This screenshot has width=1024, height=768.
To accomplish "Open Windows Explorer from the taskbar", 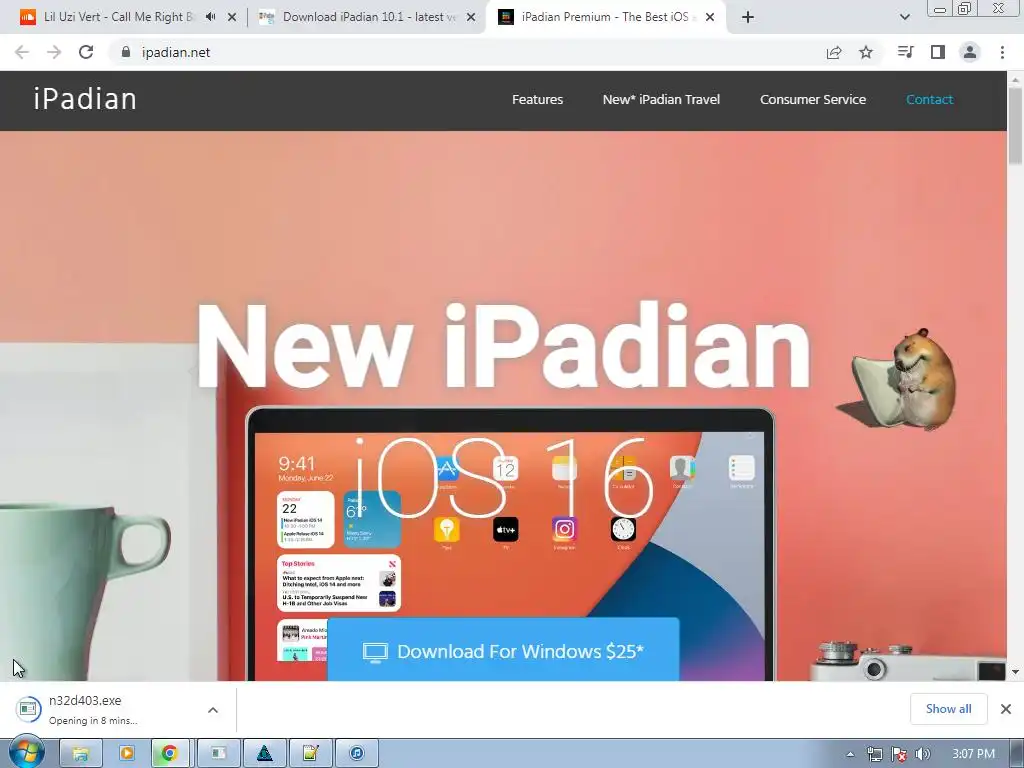I will [80, 754].
